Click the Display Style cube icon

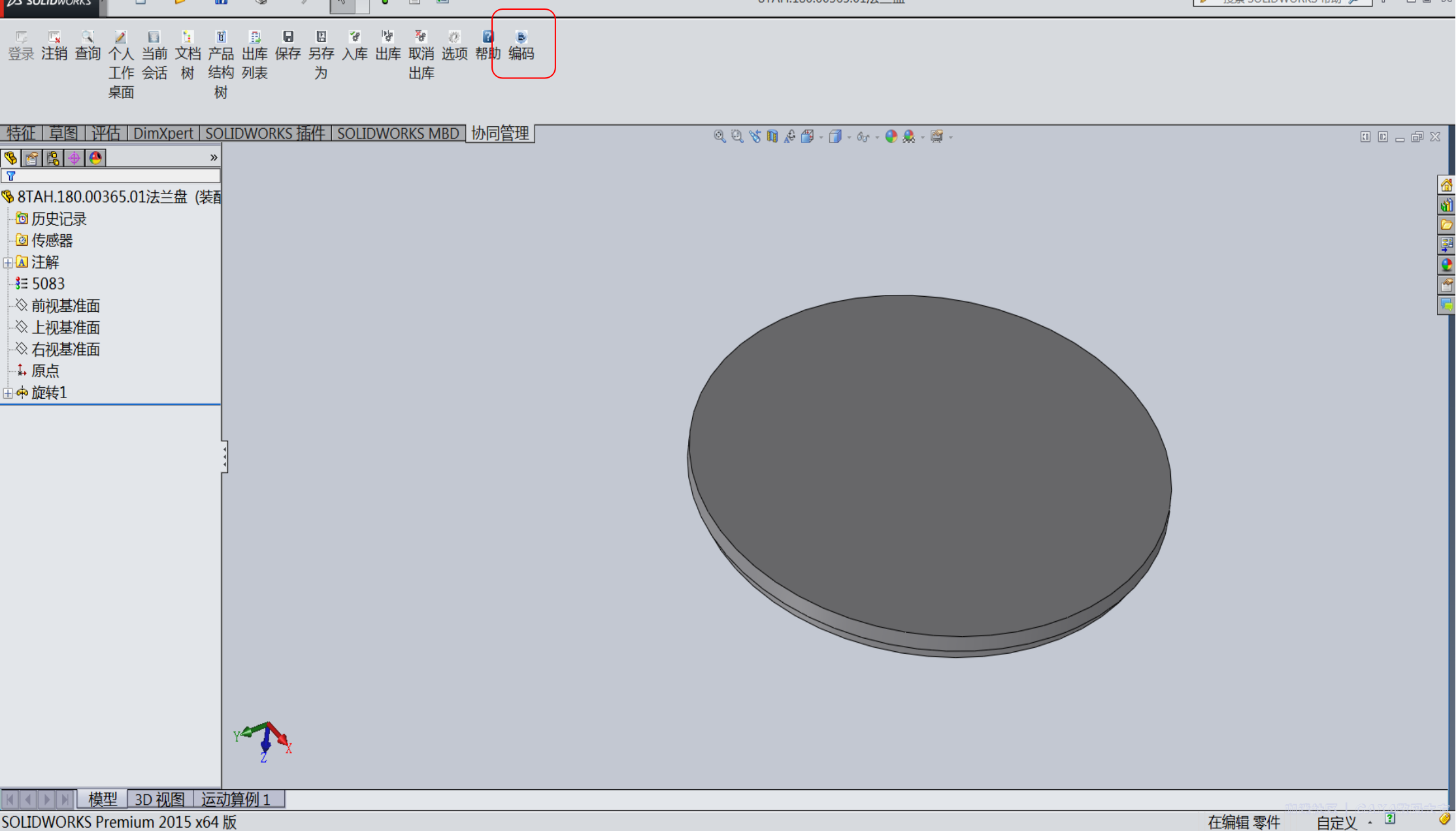(835, 136)
